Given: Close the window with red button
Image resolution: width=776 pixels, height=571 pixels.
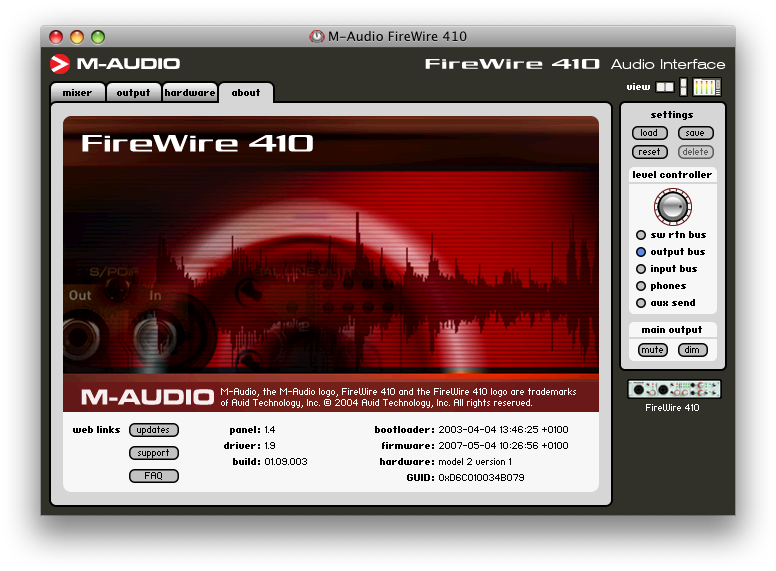Looking at the screenshot, I should (x=56, y=37).
